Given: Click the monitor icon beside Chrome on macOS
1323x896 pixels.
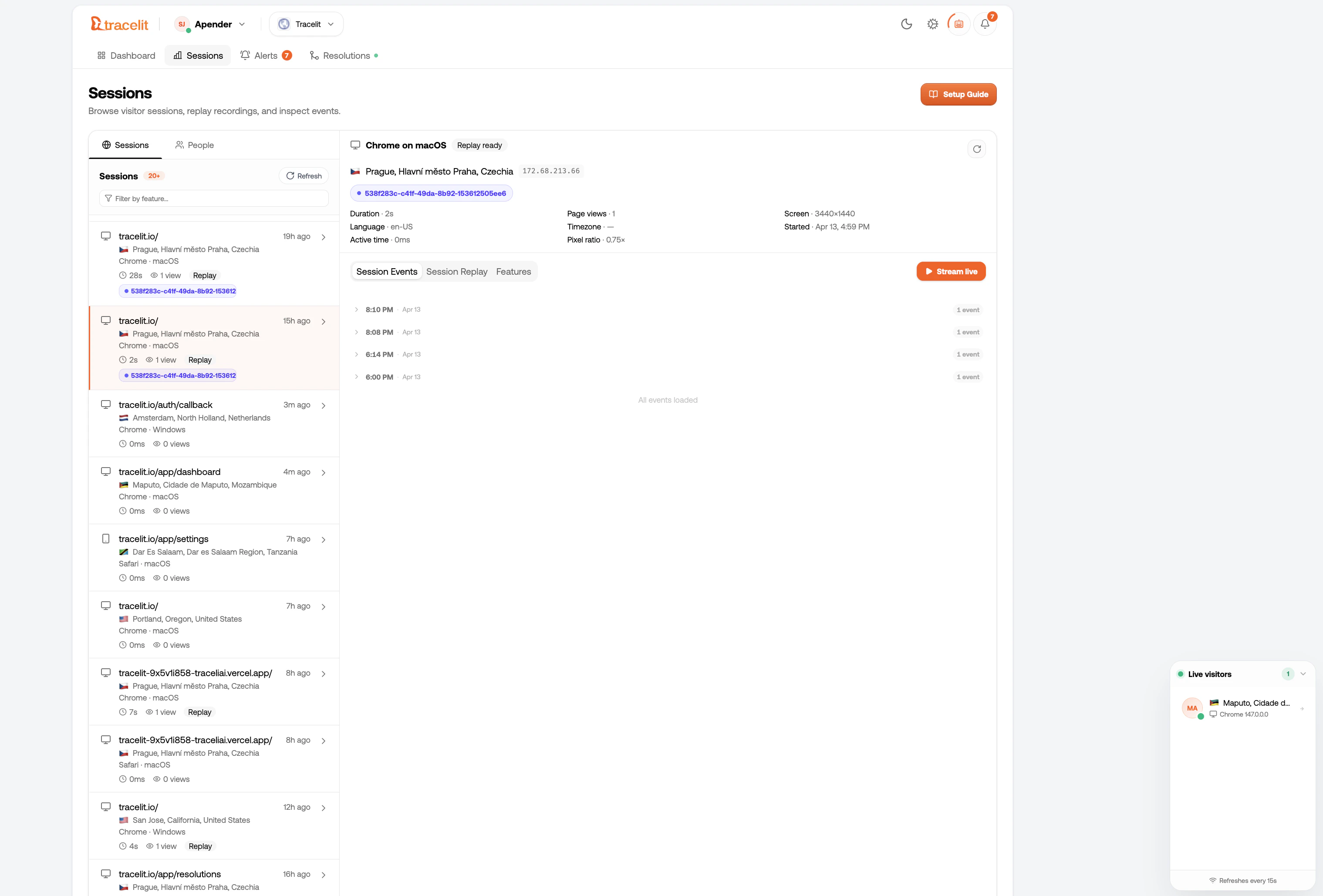Looking at the screenshot, I should coord(355,145).
